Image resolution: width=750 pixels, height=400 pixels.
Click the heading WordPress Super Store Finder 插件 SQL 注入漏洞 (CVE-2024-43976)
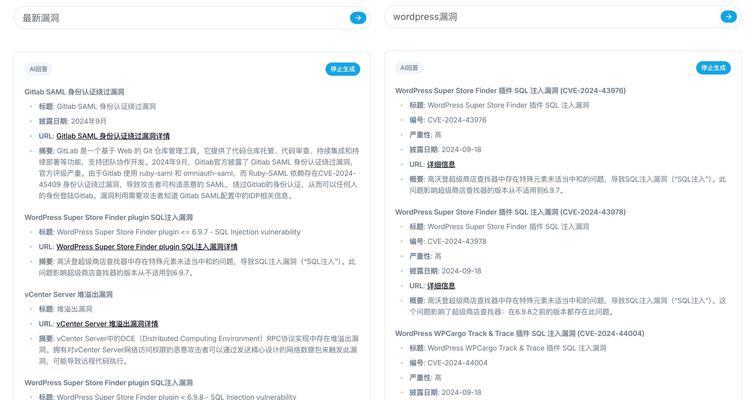[510, 90]
